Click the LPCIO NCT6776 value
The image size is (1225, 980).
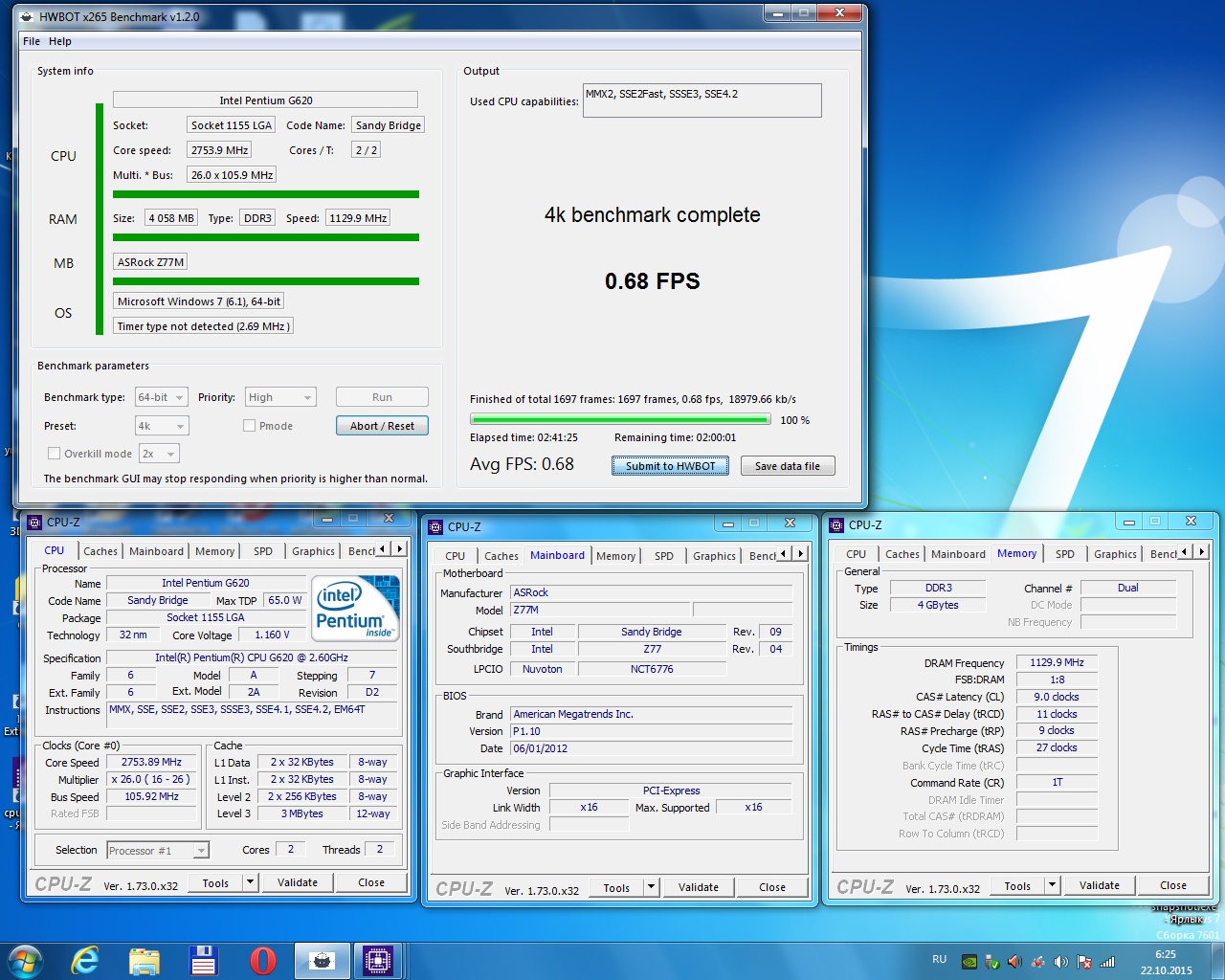point(652,669)
